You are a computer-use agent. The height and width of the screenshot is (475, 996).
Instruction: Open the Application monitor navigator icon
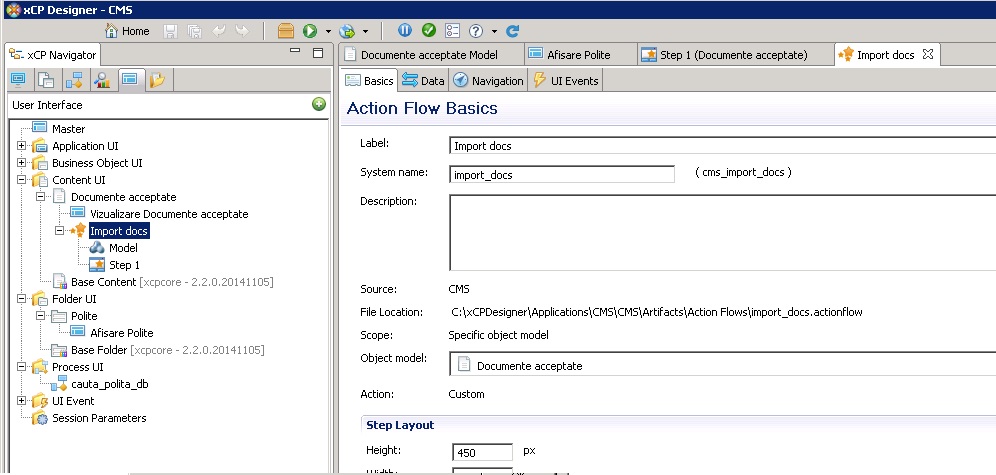[18, 80]
